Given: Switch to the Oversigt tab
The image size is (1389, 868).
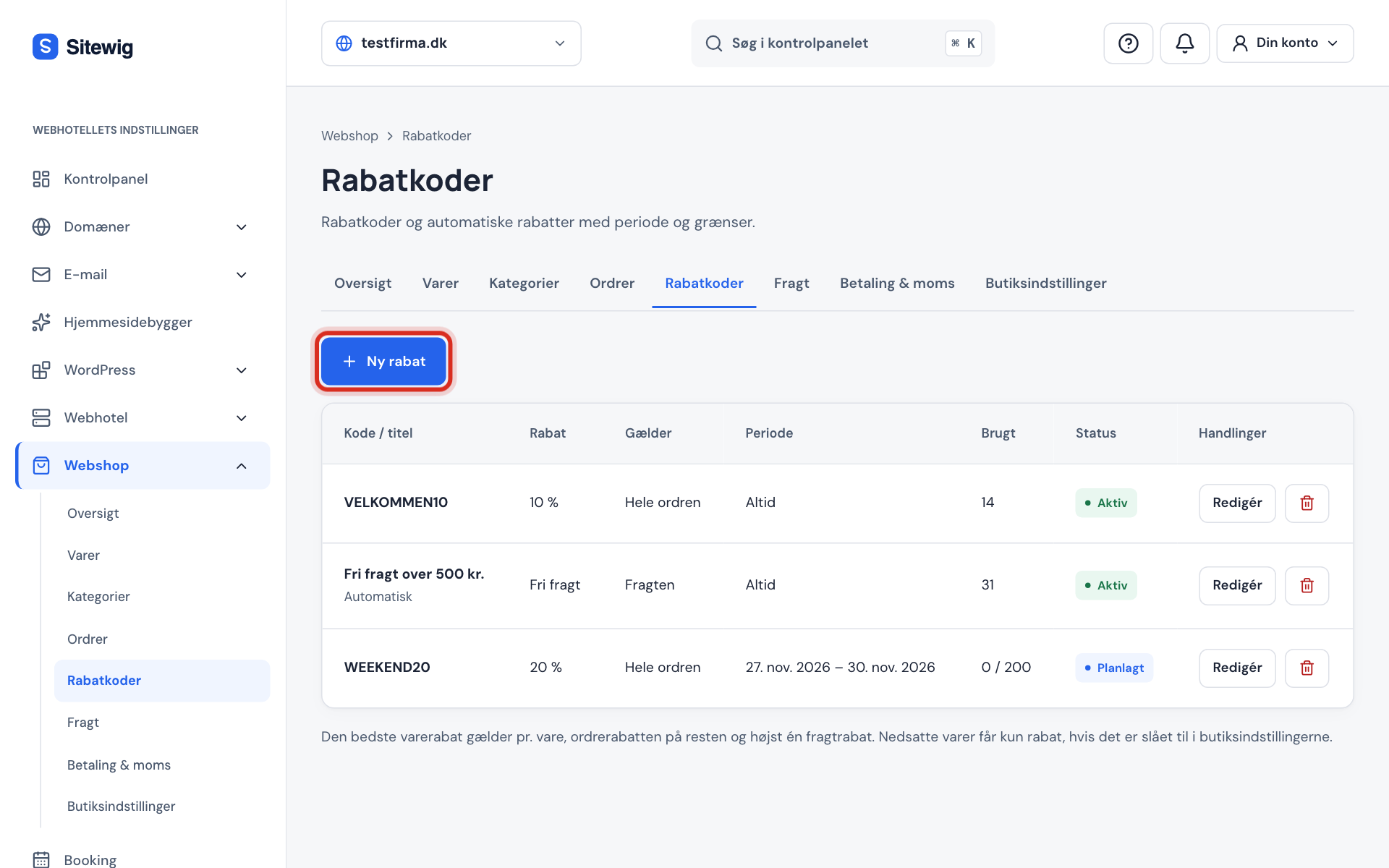Looking at the screenshot, I should pyautogui.click(x=362, y=284).
